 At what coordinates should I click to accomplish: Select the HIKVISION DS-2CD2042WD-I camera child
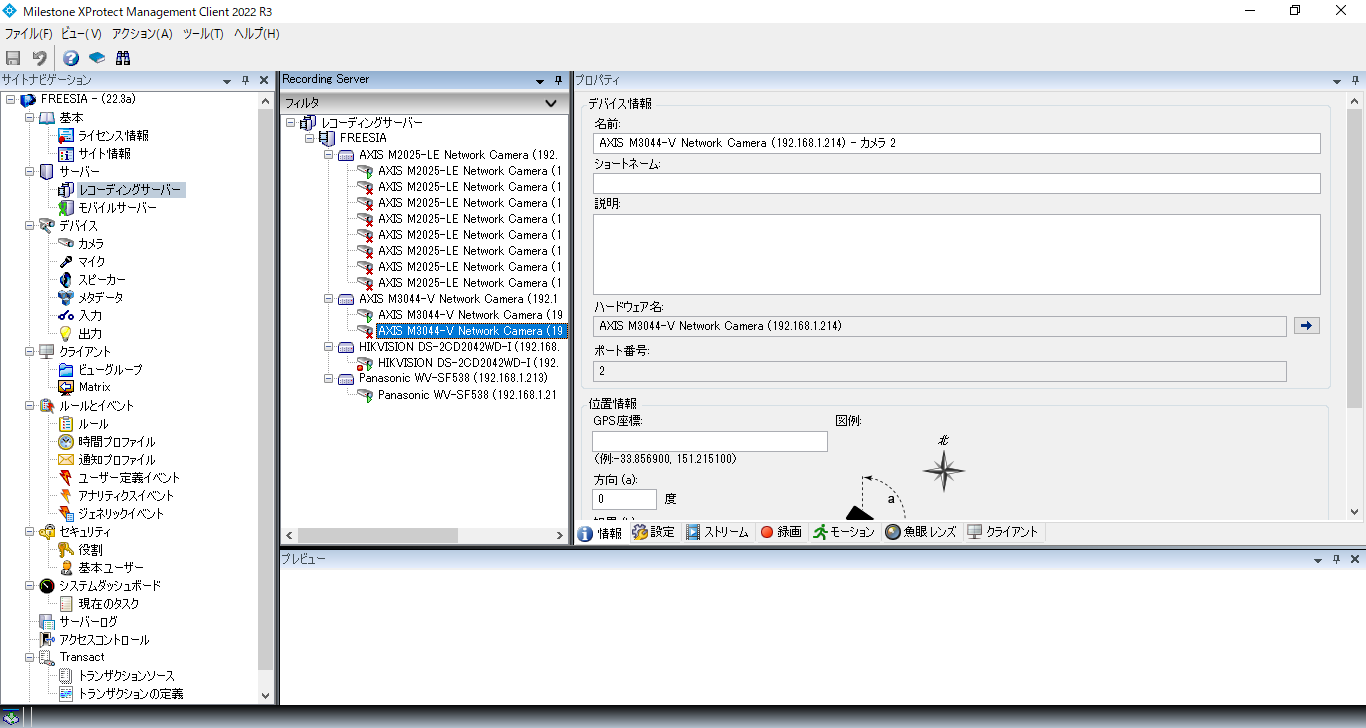[x=468, y=363]
